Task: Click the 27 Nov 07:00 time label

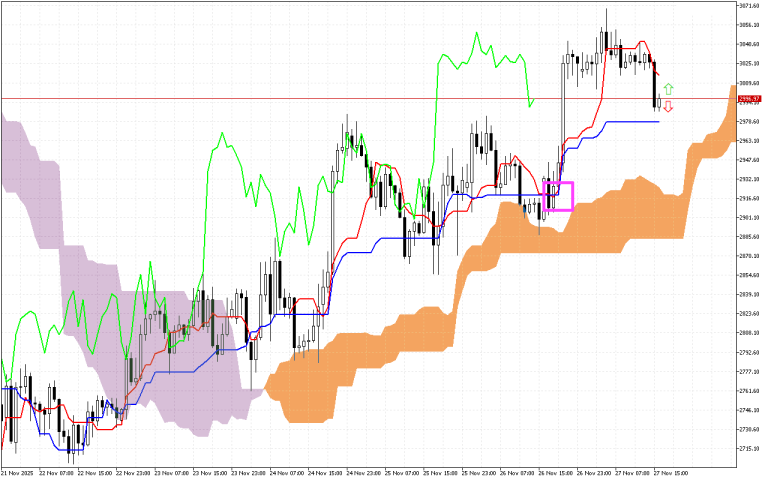Action: 632,473
